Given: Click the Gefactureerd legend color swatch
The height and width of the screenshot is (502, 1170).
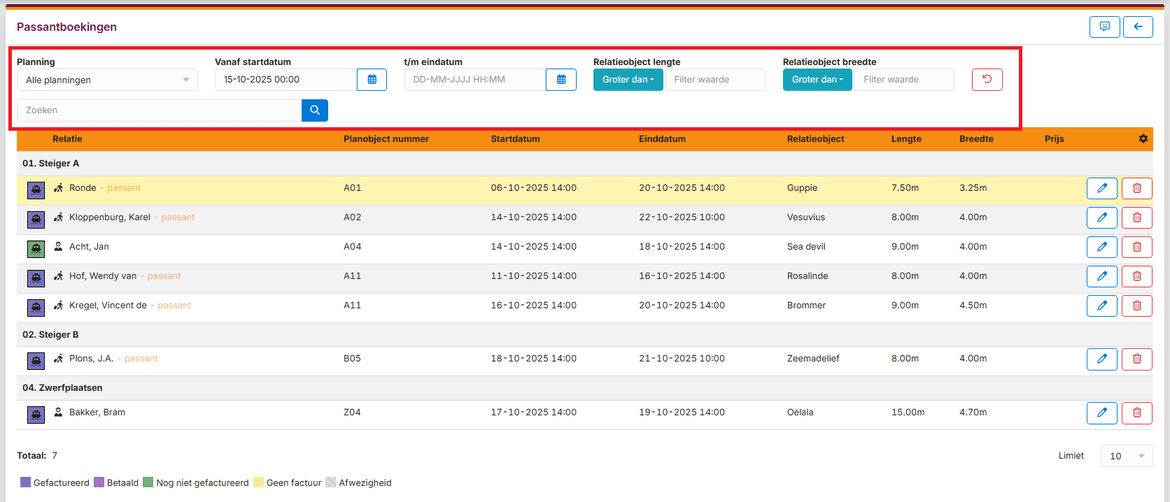Looking at the screenshot, I should click(25, 483).
